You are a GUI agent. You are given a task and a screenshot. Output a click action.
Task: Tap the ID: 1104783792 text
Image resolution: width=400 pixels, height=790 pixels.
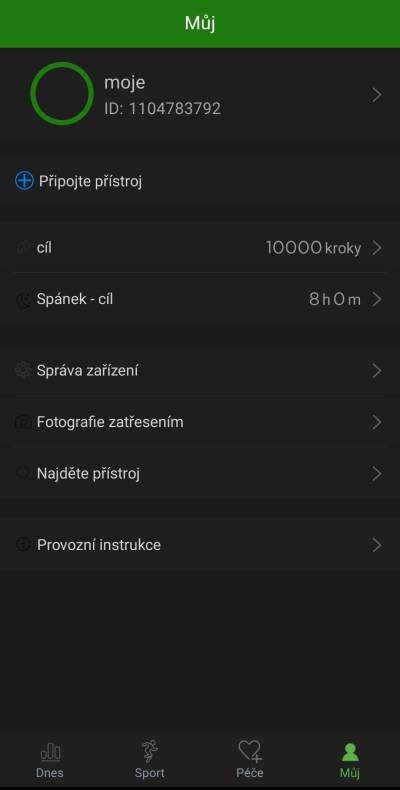point(162,109)
